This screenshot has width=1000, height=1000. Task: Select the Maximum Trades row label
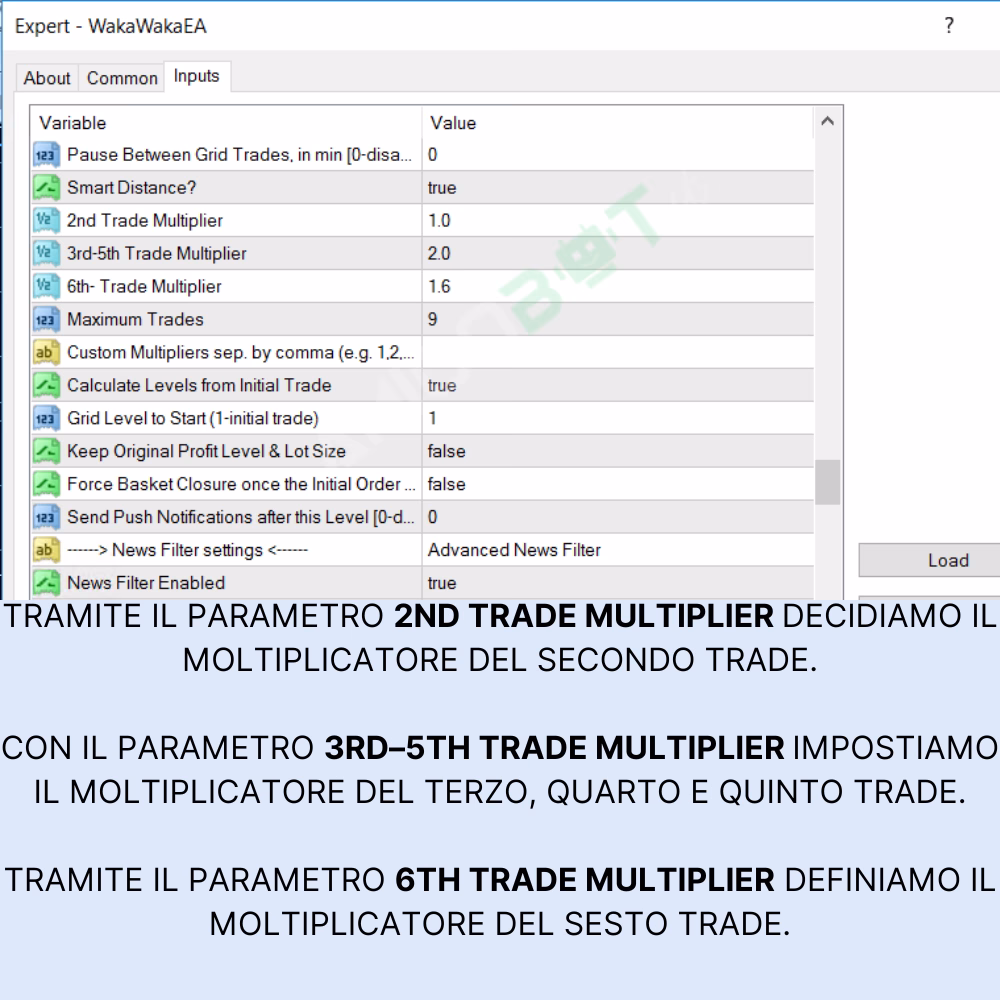[135, 320]
